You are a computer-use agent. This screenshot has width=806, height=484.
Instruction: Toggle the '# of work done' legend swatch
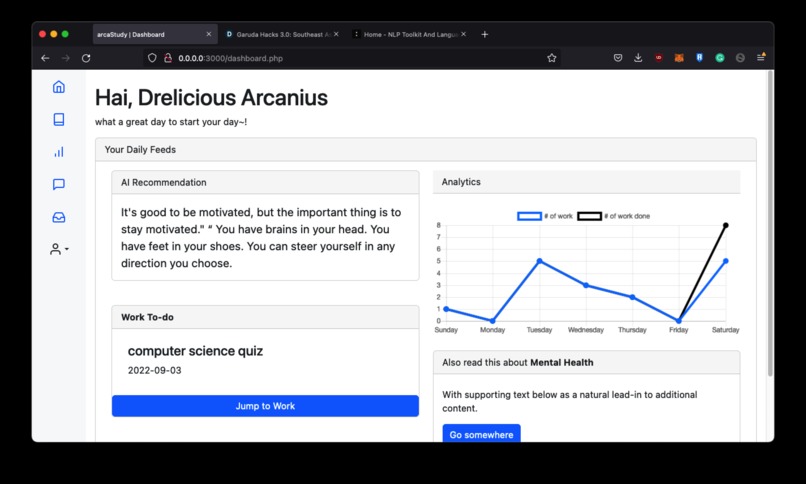point(589,216)
